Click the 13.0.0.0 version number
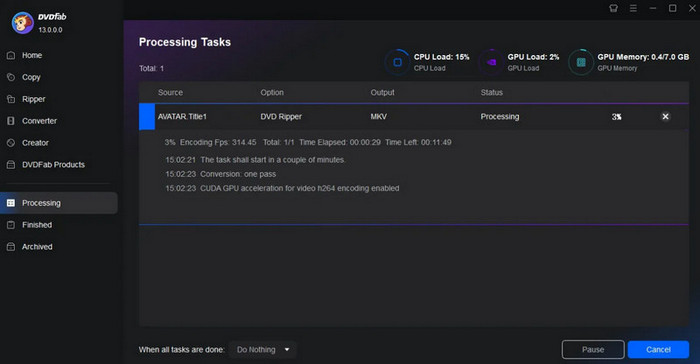Screen dimensions: 700x364 (50, 30)
